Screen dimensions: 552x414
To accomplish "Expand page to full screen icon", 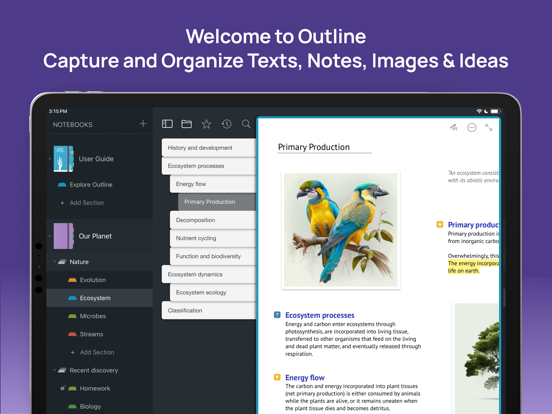I will pyautogui.click(x=489, y=127).
